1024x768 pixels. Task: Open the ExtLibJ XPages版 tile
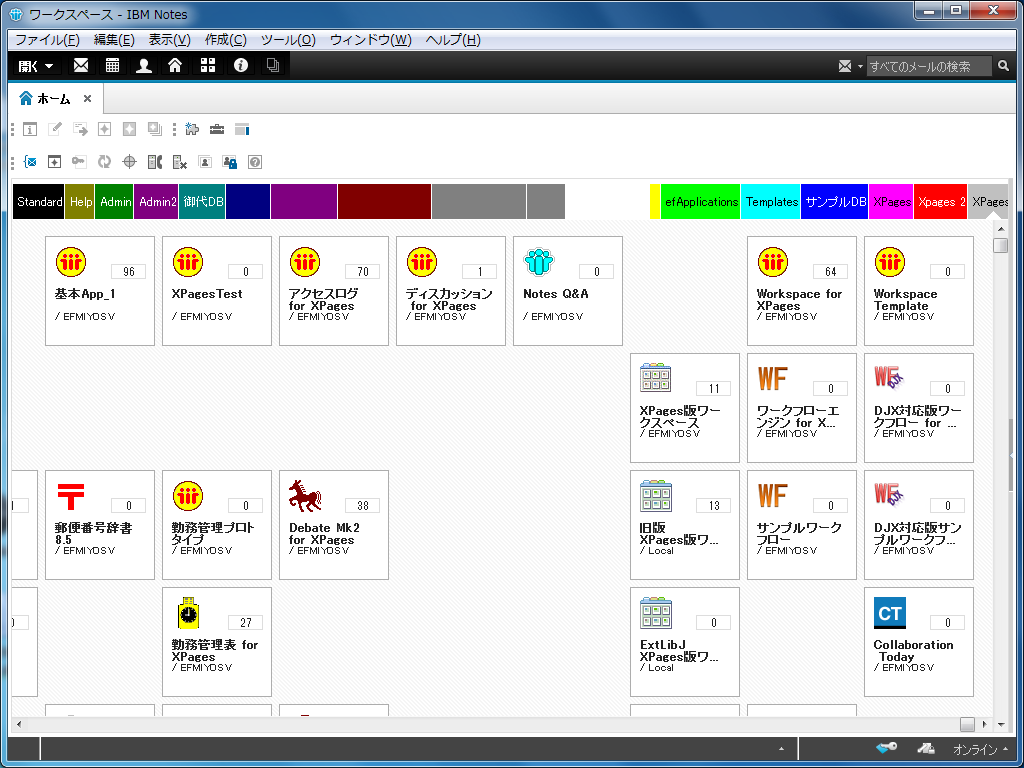pyautogui.click(x=685, y=641)
